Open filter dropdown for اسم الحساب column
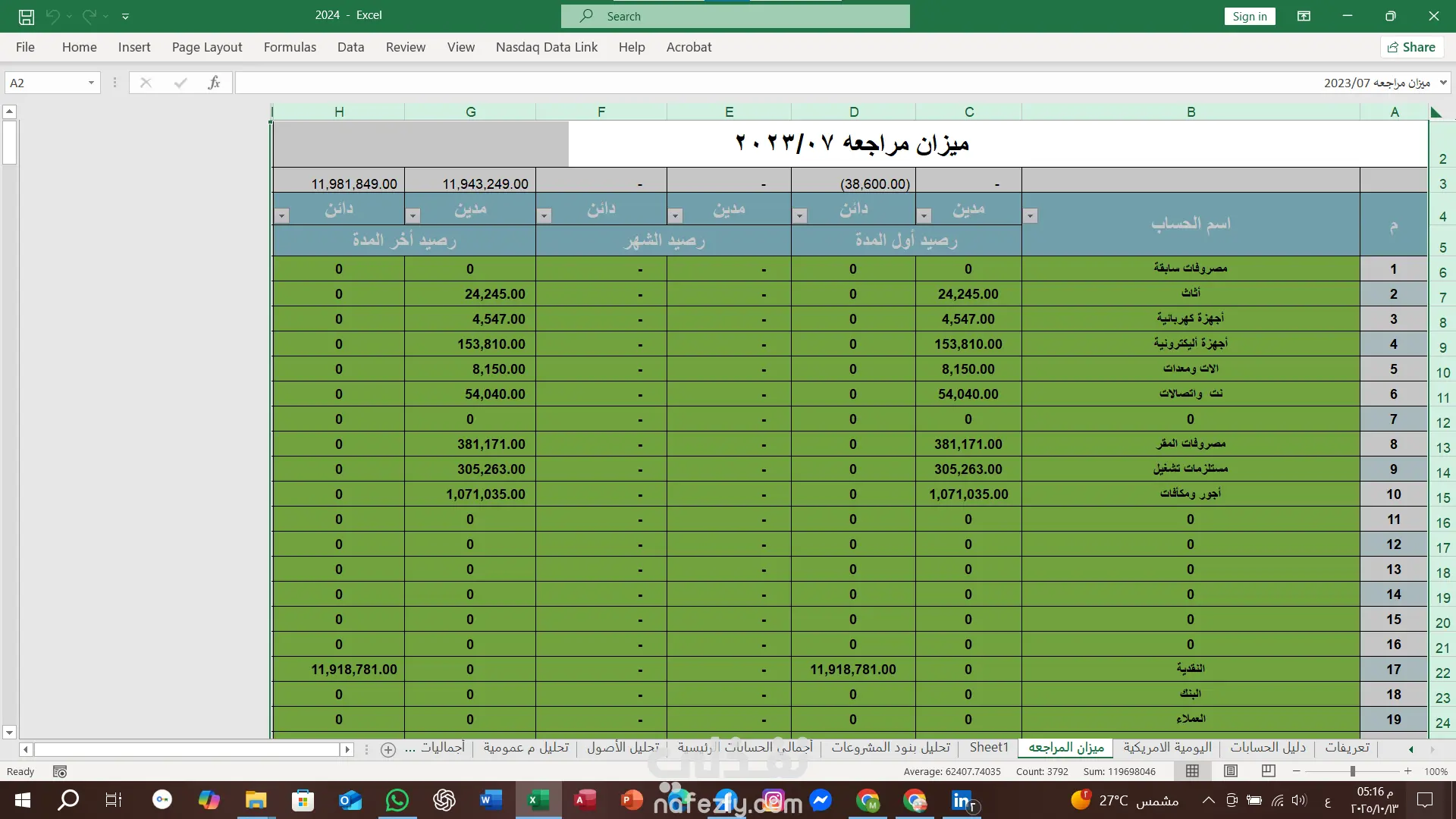The width and height of the screenshot is (1456, 819). (x=1030, y=216)
